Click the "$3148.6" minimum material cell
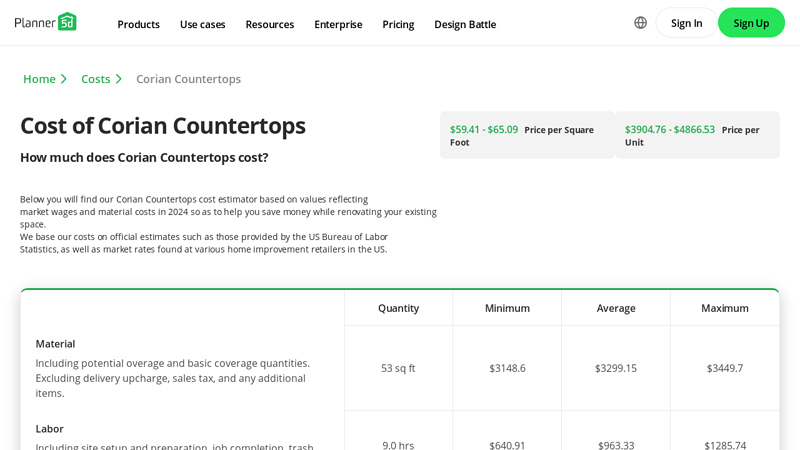Viewport: 800px width, 450px height. pyautogui.click(x=507, y=368)
